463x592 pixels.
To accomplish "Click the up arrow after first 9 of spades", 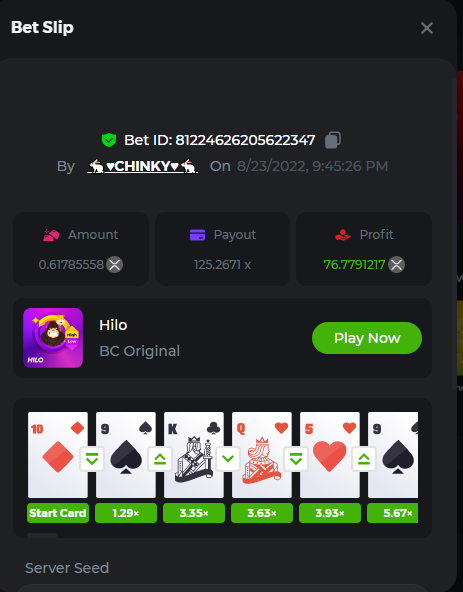I will (x=160, y=459).
